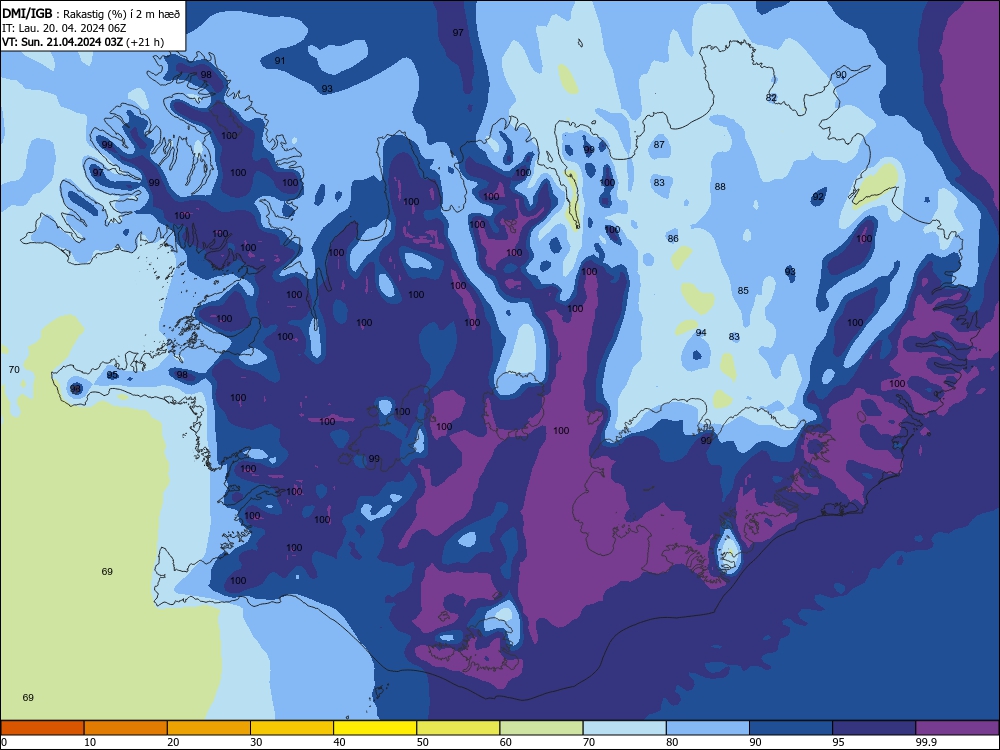Click the '92' humidity value on the map
The width and height of the screenshot is (1000, 750).
click(818, 197)
